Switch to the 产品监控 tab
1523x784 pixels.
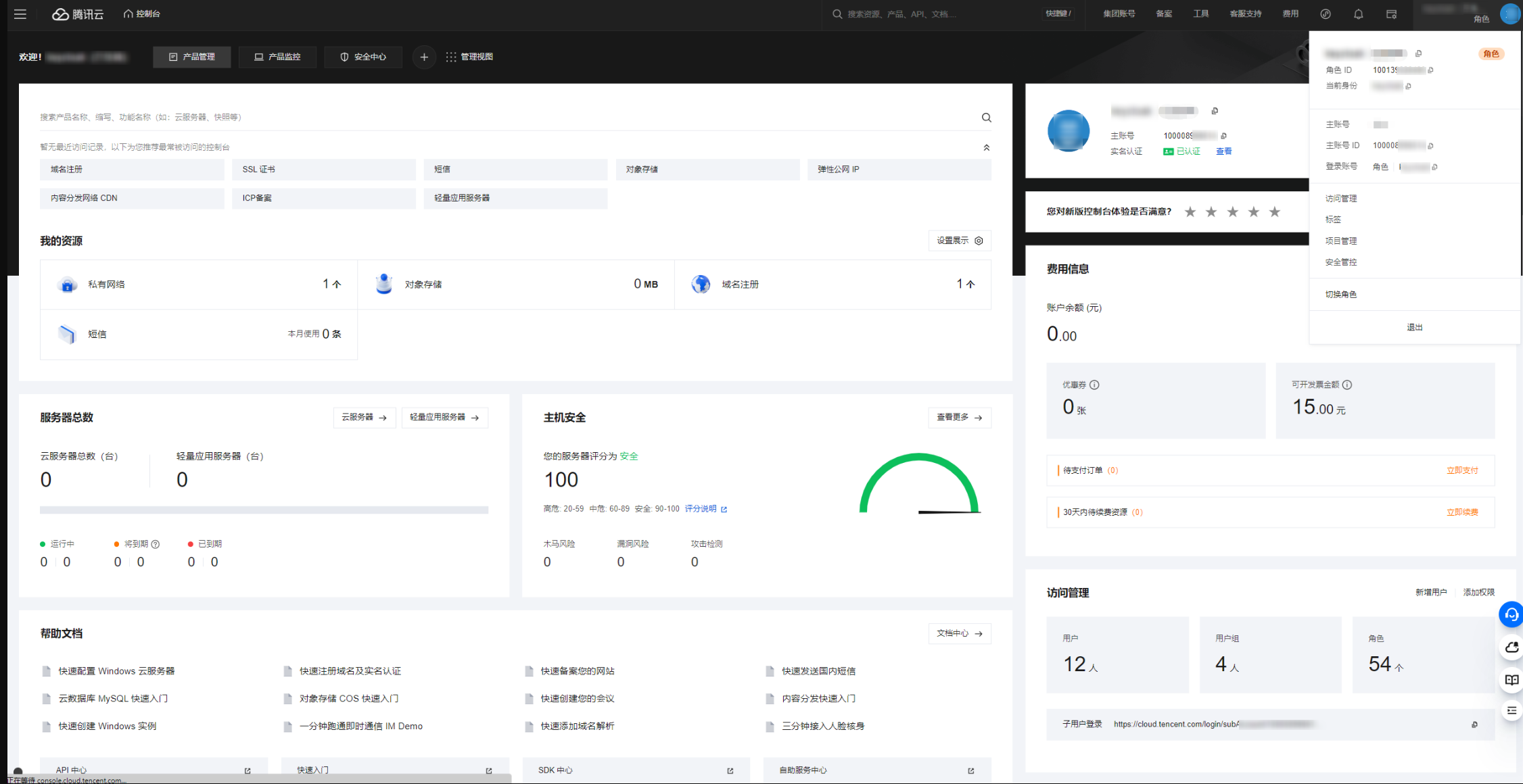point(277,57)
